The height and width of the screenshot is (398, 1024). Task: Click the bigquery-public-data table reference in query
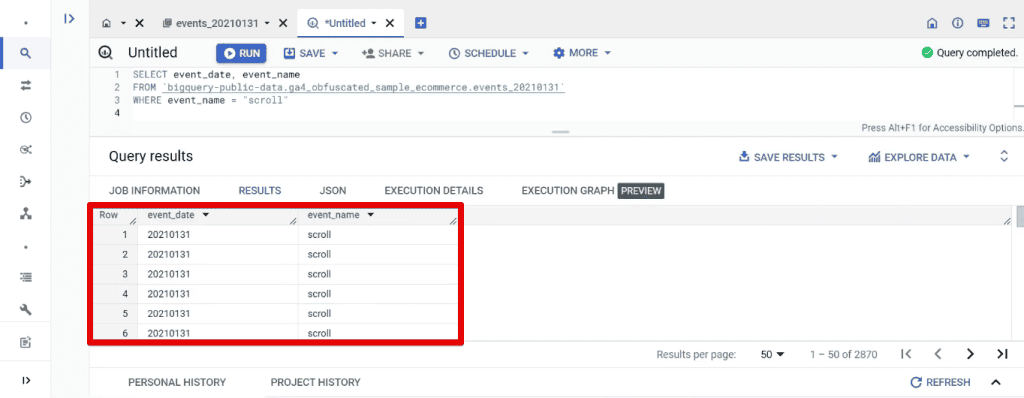[x=363, y=88]
